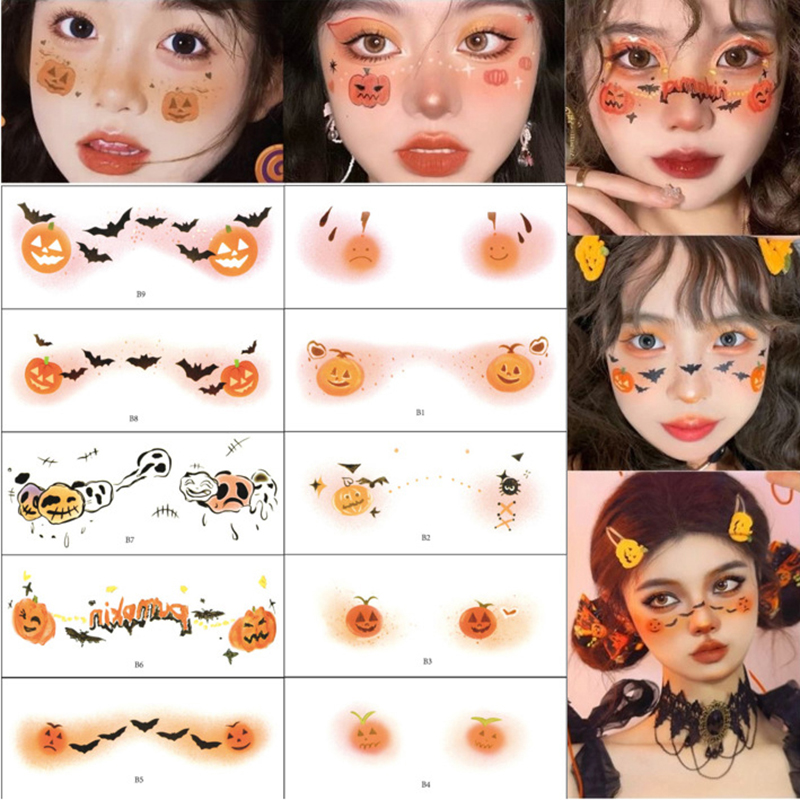The width and height of the screenshot is (800, 800).
Task: Select the B4 sprout pumpkins sticker design
Action: pyautogui.click(x=425, y=738)
